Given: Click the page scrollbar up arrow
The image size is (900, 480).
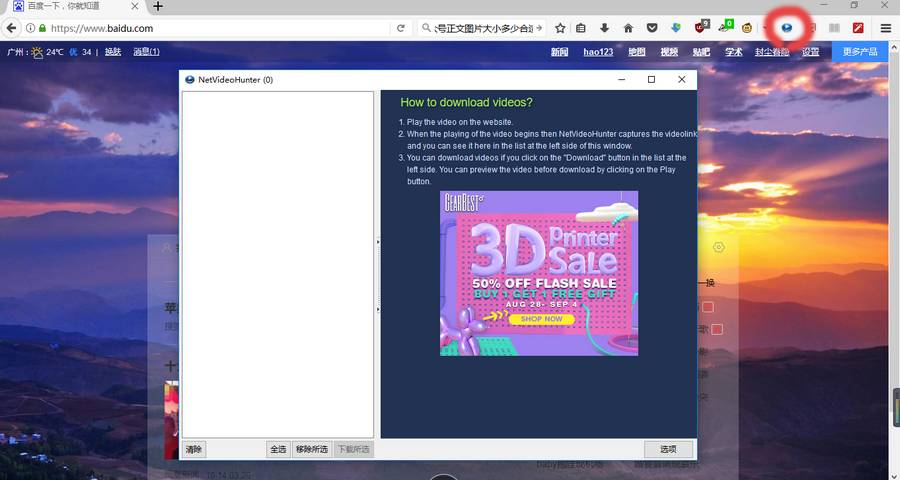Looking at the screenshot, I should tap(896, 45).
